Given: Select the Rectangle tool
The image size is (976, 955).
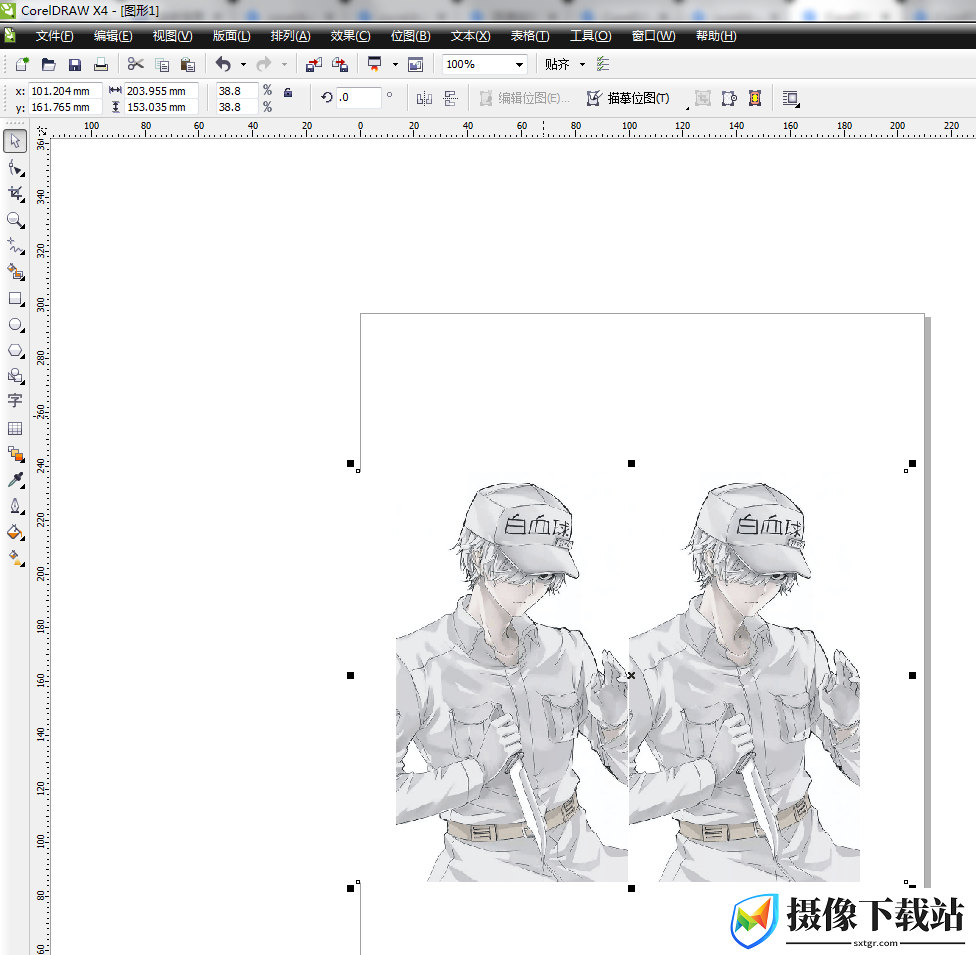Looking at the screenshot, I should (x=15, y=299).
